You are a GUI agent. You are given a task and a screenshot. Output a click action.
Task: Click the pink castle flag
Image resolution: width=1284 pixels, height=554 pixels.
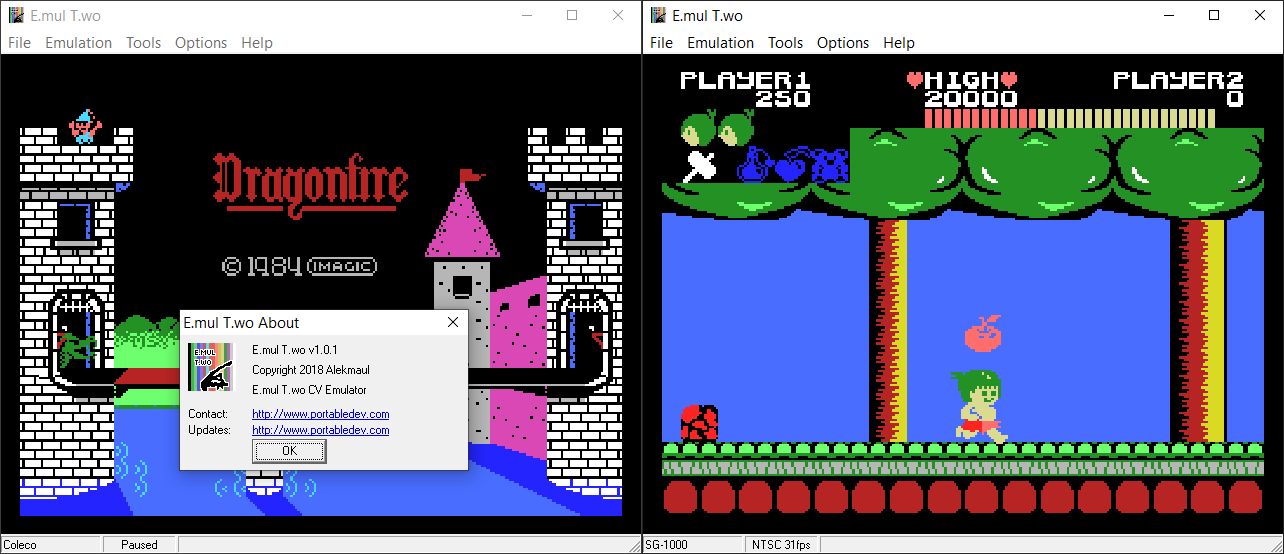(471, 178)
